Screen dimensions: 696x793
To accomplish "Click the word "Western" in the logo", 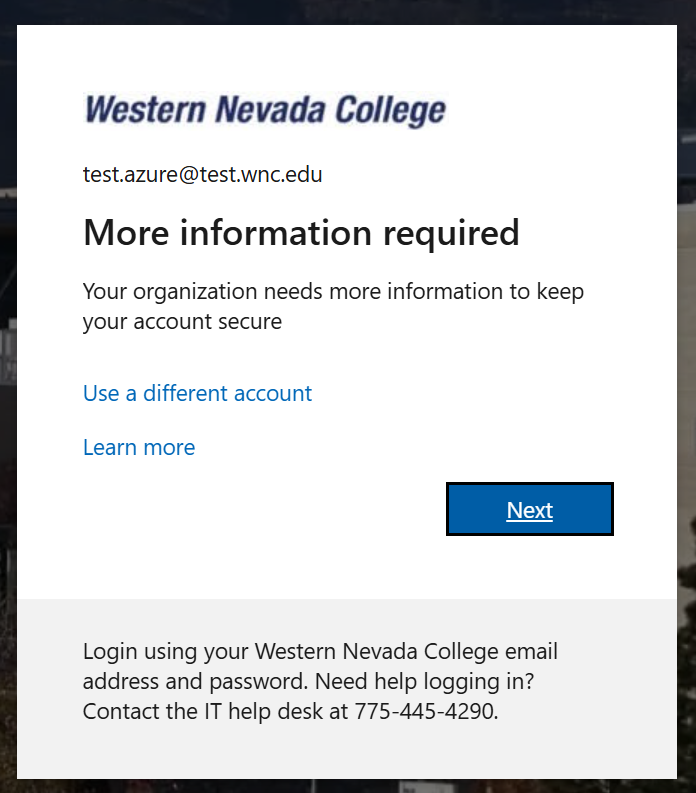I will click(x=130, y=110).
